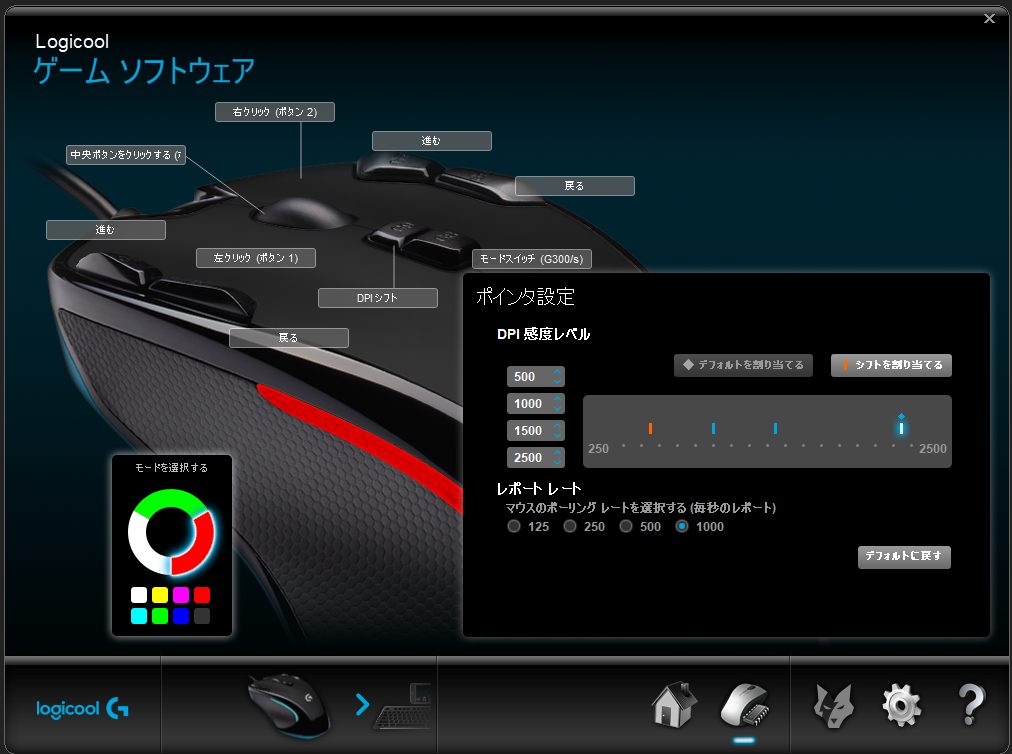Viewport: 1012px width, 754px height.
Task: Select the blue 1000 DPI slider marker
Action: (x=713, y=428)
